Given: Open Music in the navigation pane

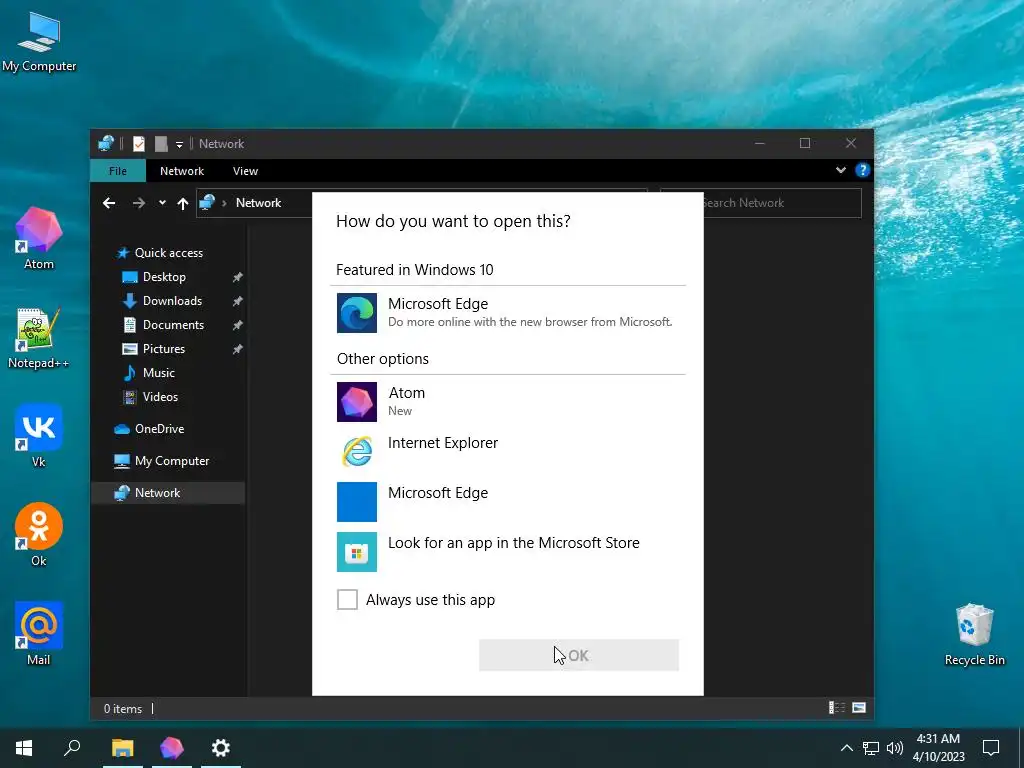Looking at the screenshot, I should tap(149, 373).
